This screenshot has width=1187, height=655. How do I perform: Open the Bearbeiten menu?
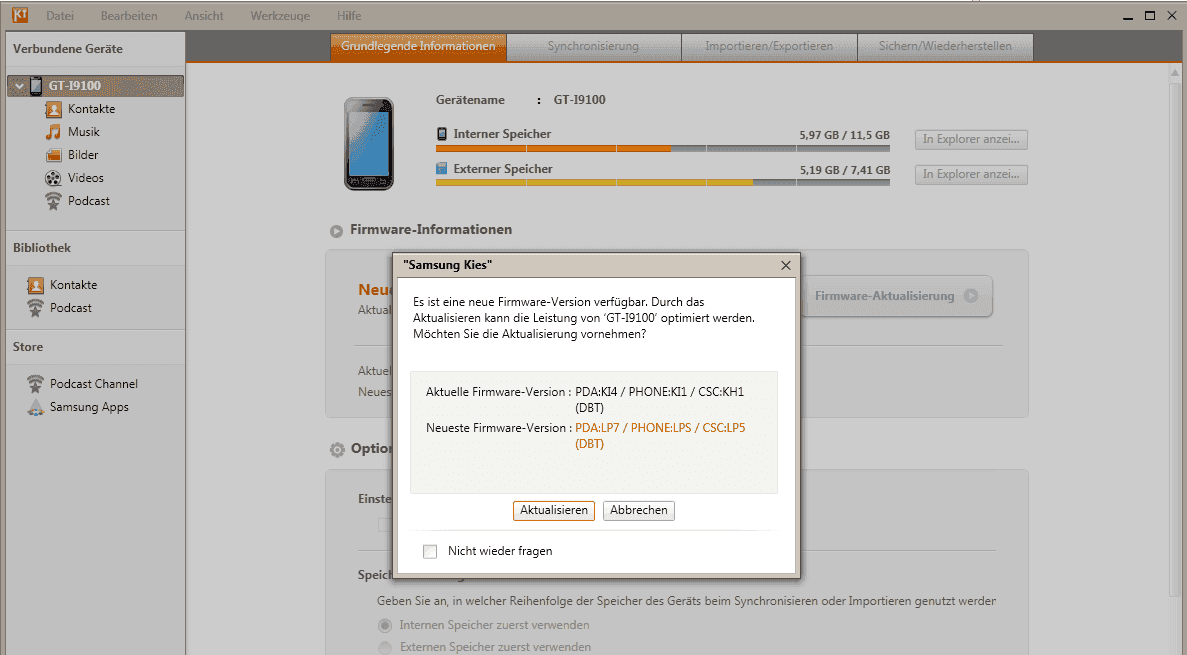point(129,16)
